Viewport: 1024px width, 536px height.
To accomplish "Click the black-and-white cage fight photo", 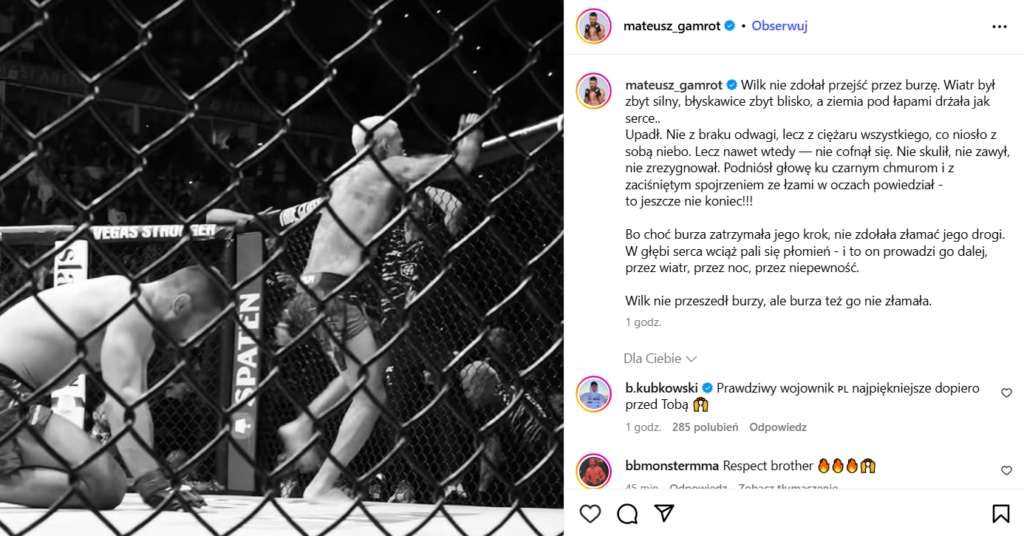I will (281, 268).
